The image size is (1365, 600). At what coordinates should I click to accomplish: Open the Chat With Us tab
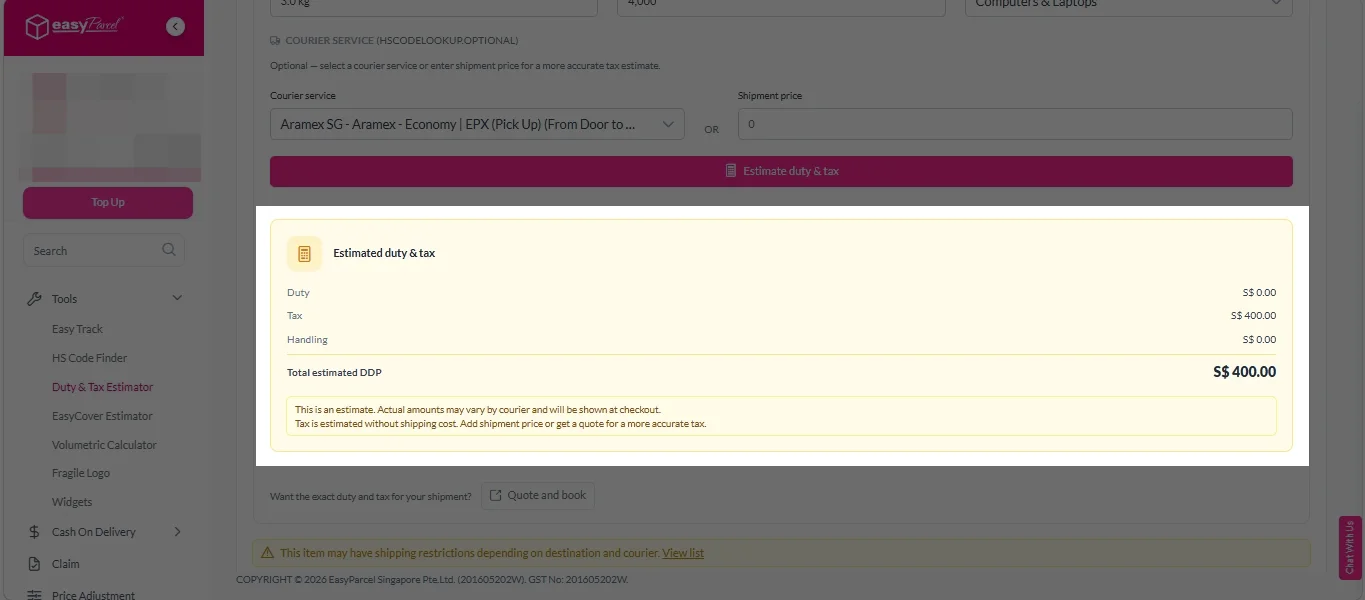coord(1350,547)
